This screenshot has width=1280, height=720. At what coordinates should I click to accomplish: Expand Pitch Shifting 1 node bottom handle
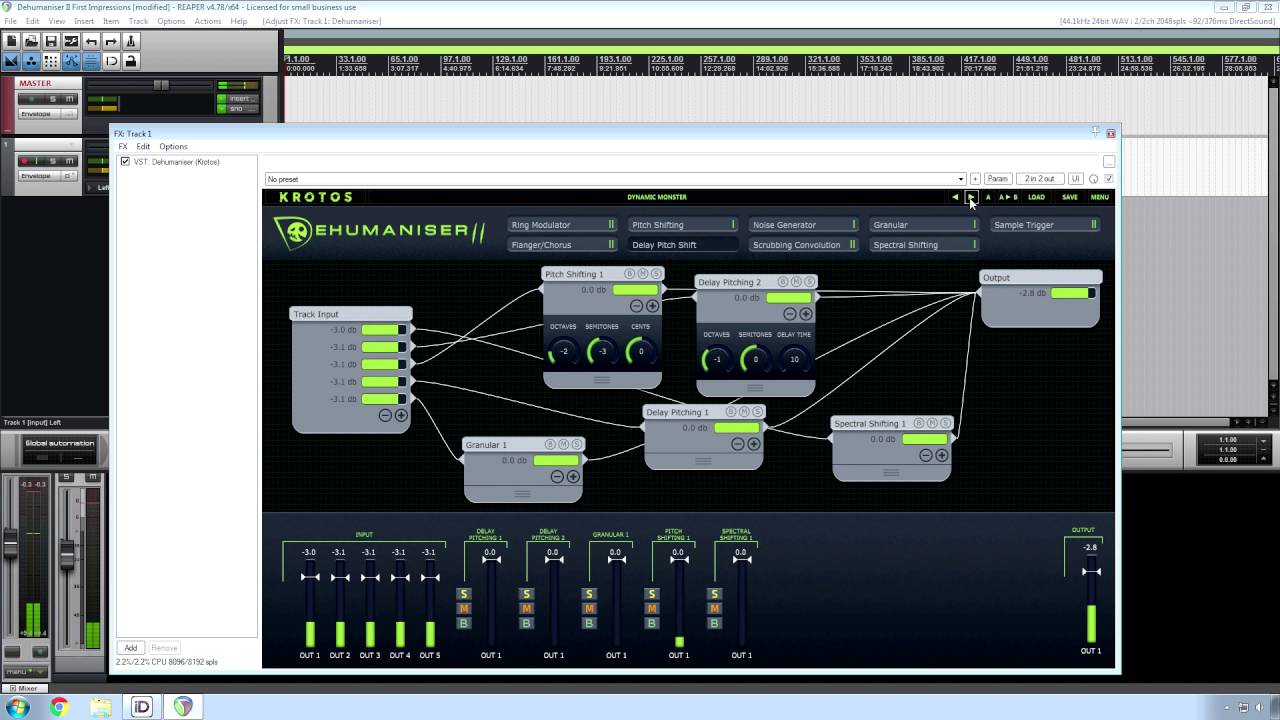point(602,380)
